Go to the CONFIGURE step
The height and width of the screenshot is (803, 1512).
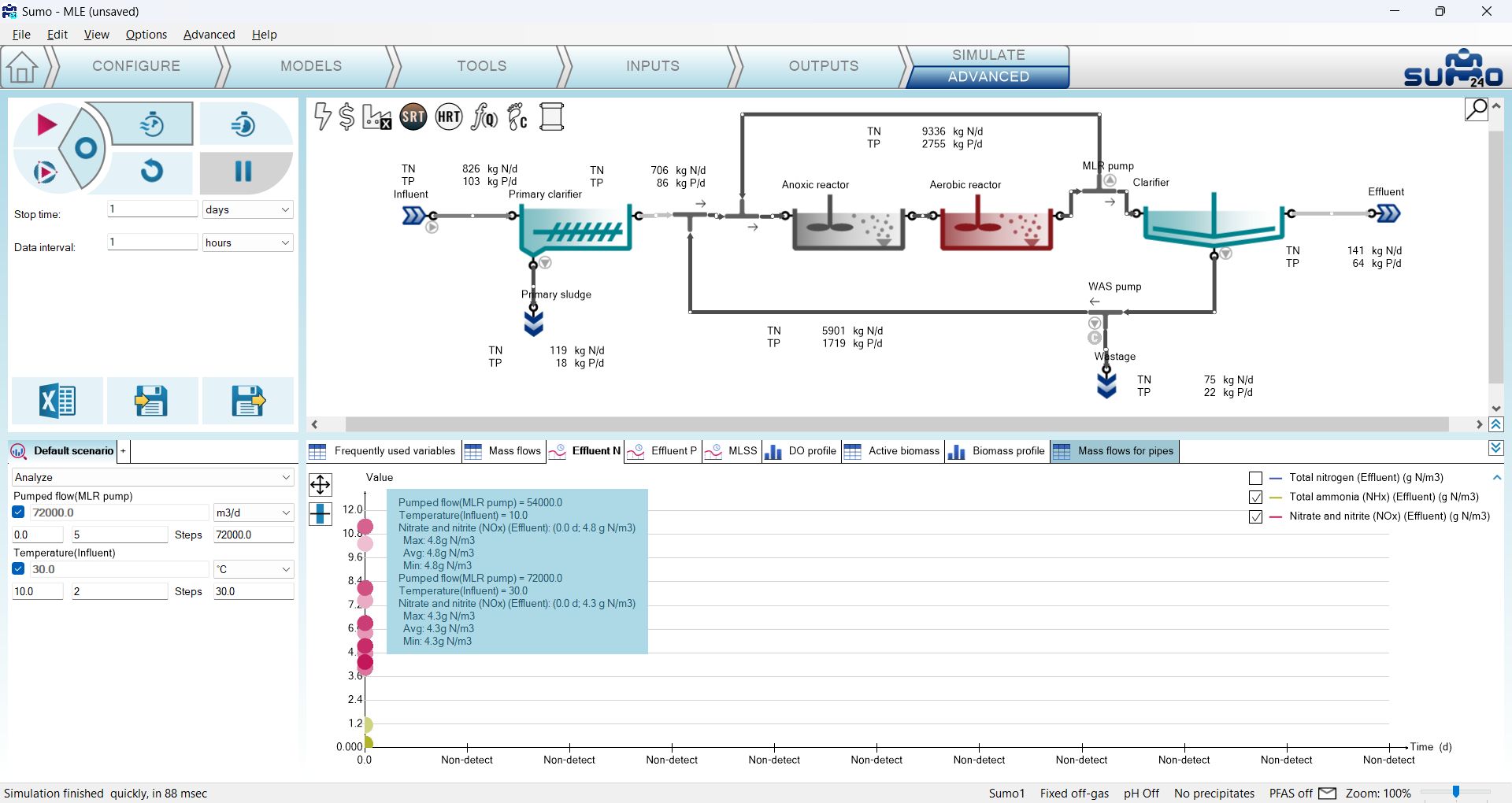(x=136, y=66)
